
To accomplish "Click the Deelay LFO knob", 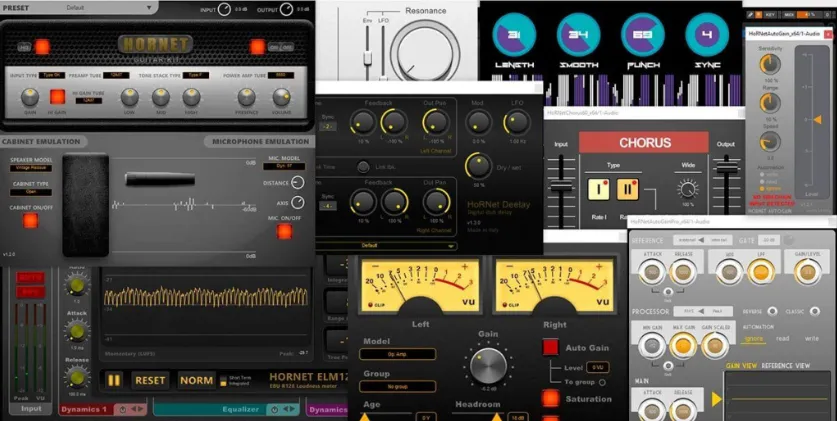I will click(x=517, y=123).
